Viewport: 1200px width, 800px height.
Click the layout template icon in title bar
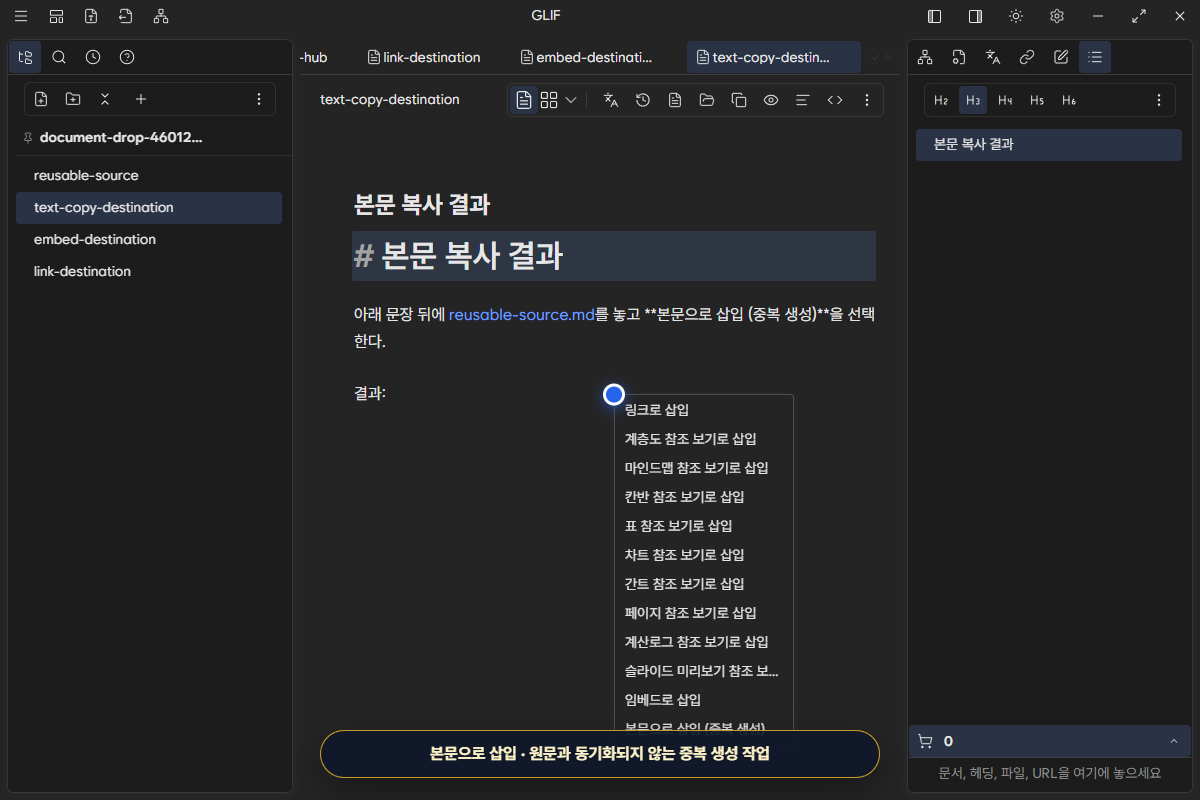57,16
